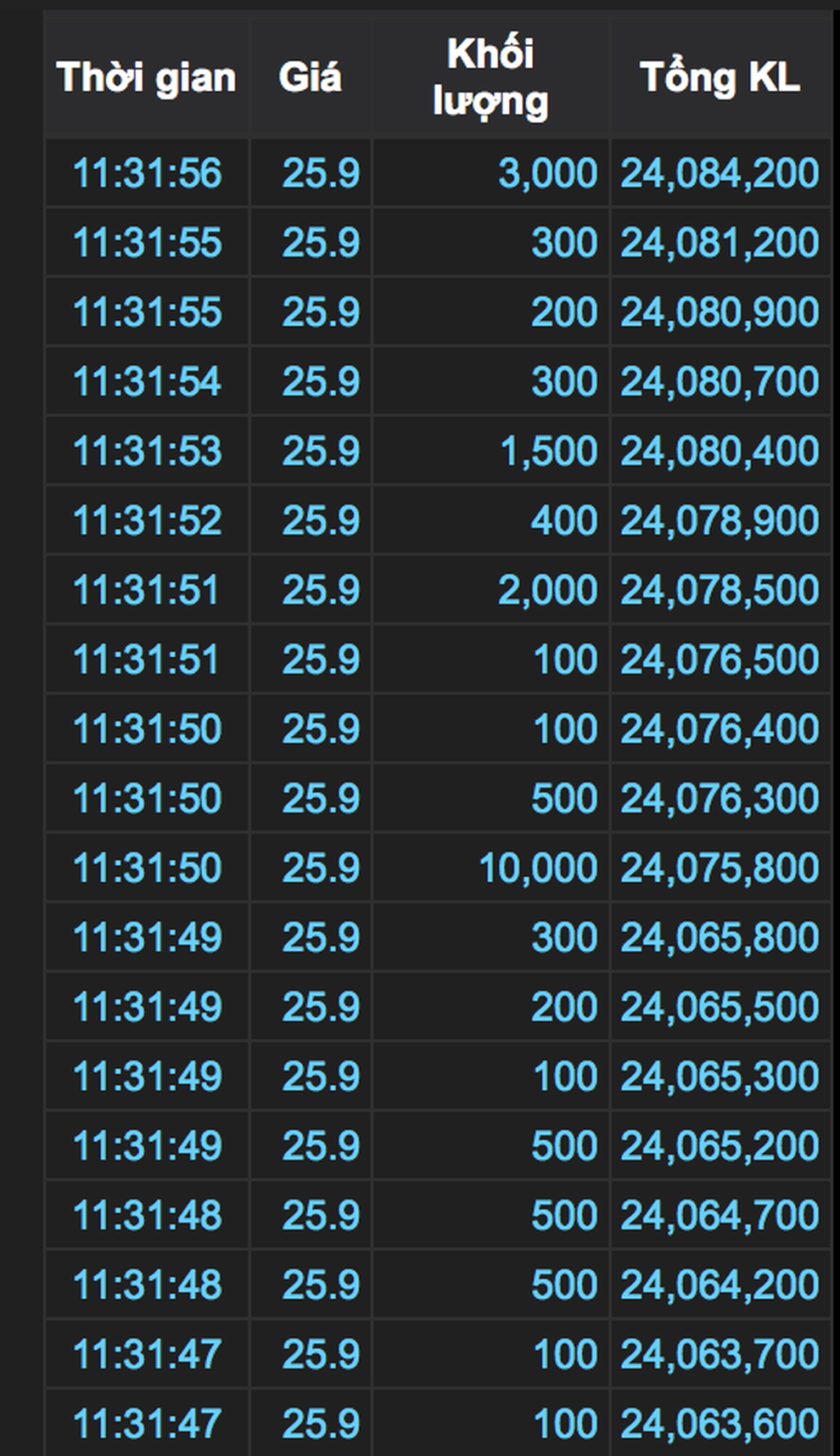
Task: Click total volume 24,063,600 in last row
Action: pos(720,1424)
